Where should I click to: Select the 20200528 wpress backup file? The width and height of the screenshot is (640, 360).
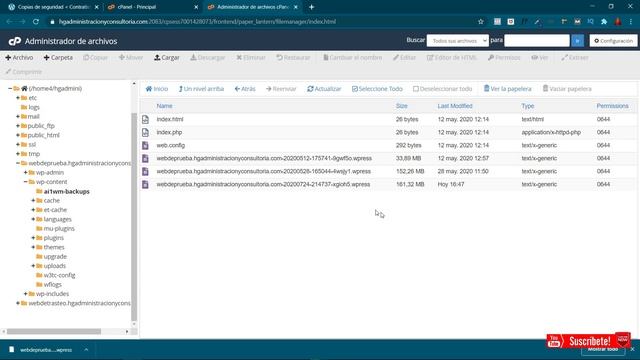point(264,171)
